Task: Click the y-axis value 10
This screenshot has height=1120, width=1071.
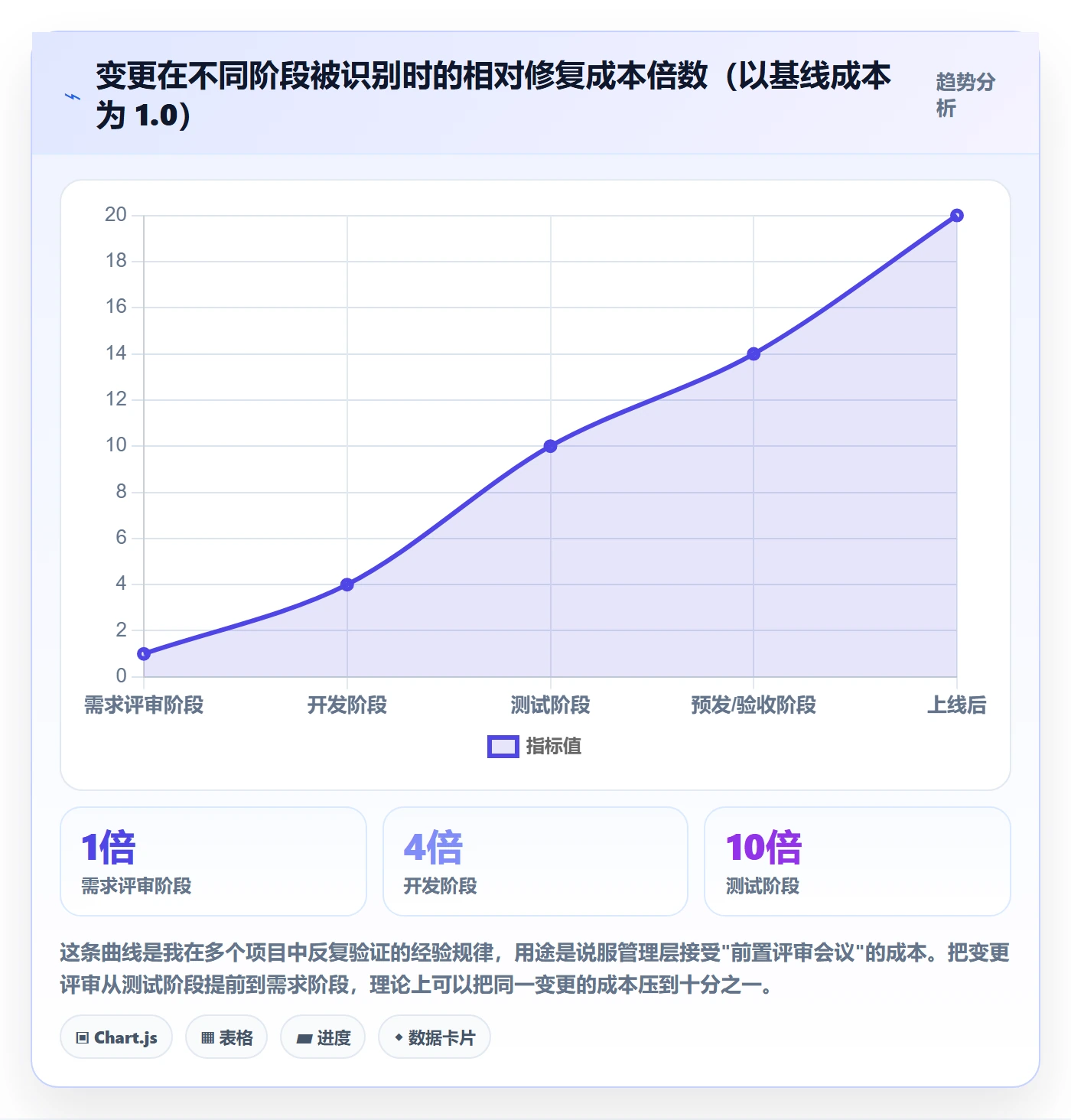Action: click(x=116, y=445)
